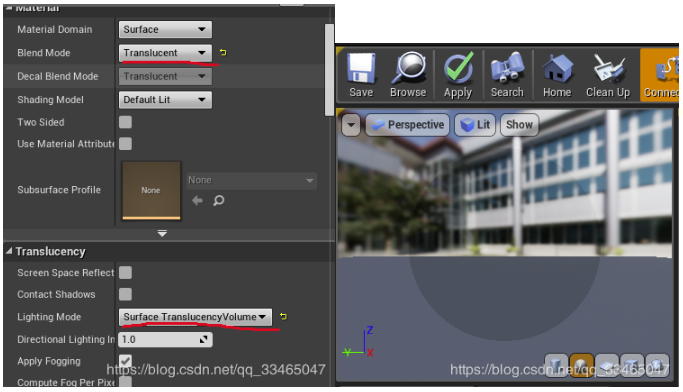
Task: Preview material on cube mesh
Action: [632, 365]
